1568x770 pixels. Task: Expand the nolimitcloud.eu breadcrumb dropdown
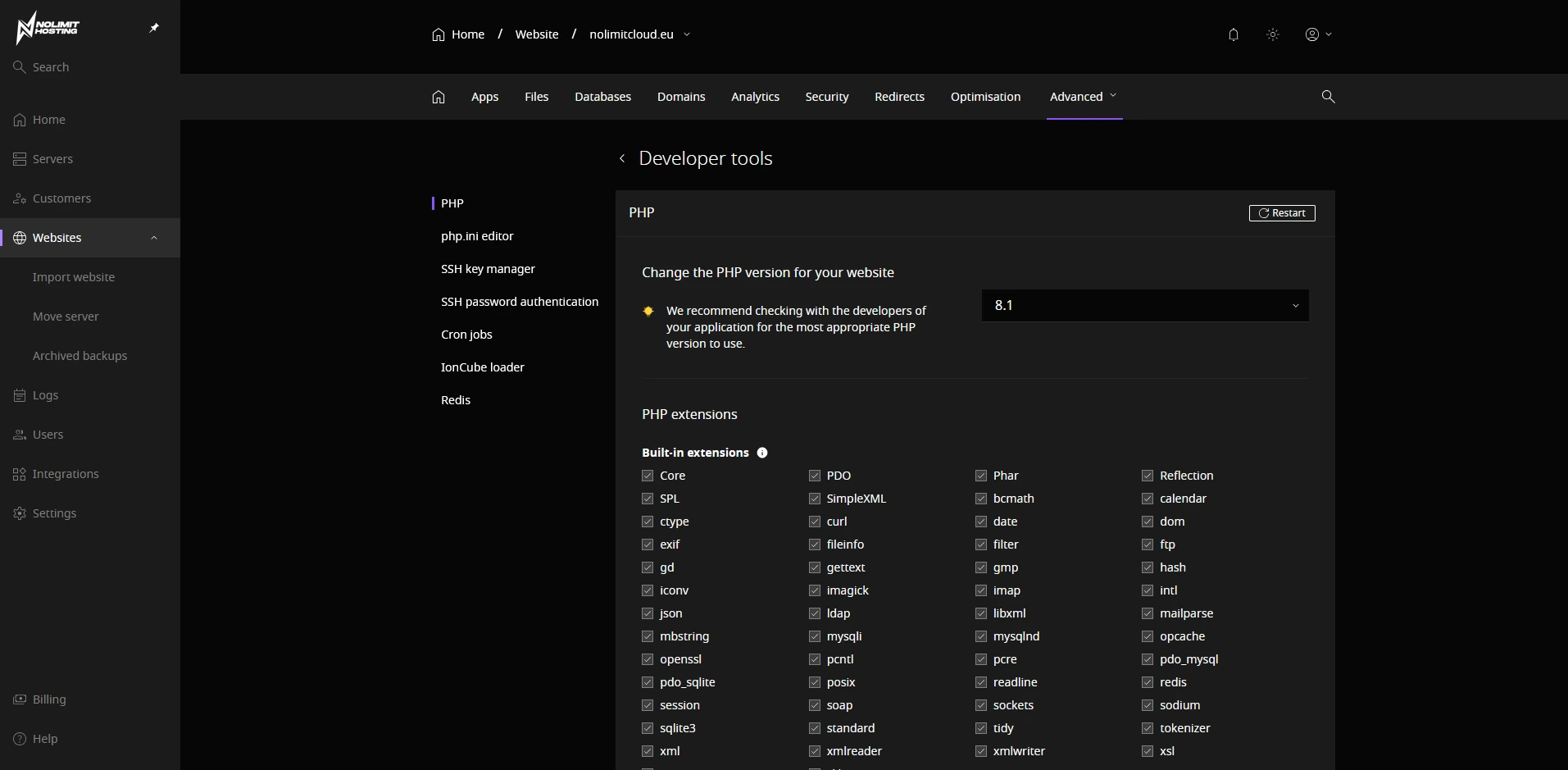[x=687, y=34]
